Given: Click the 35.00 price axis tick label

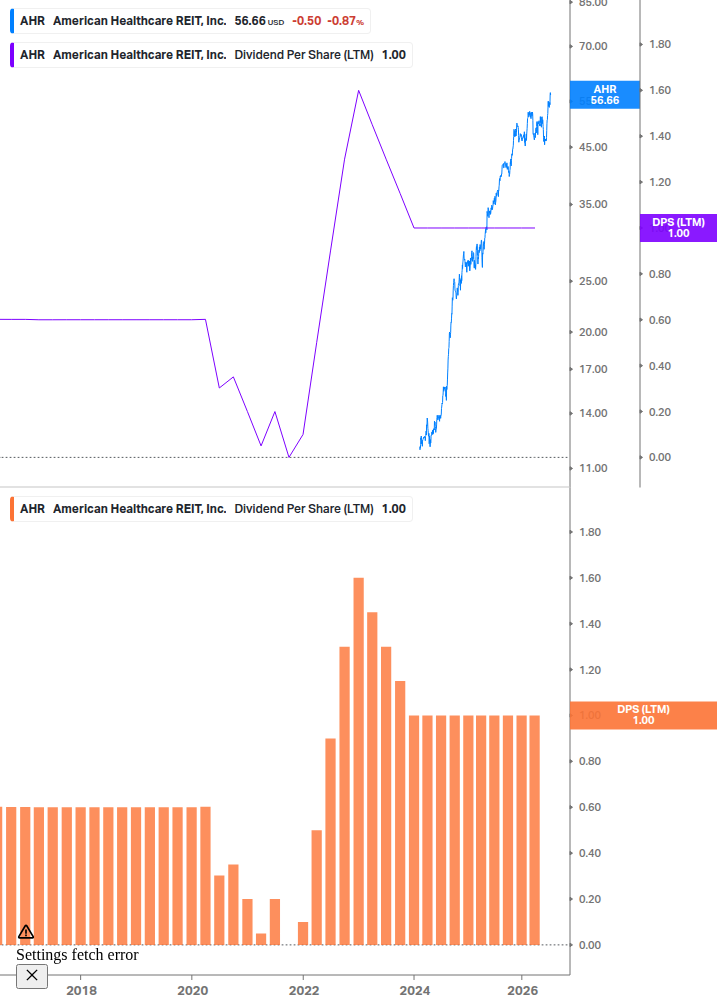Looking at the screenshot, I should [x=593, y=204].
